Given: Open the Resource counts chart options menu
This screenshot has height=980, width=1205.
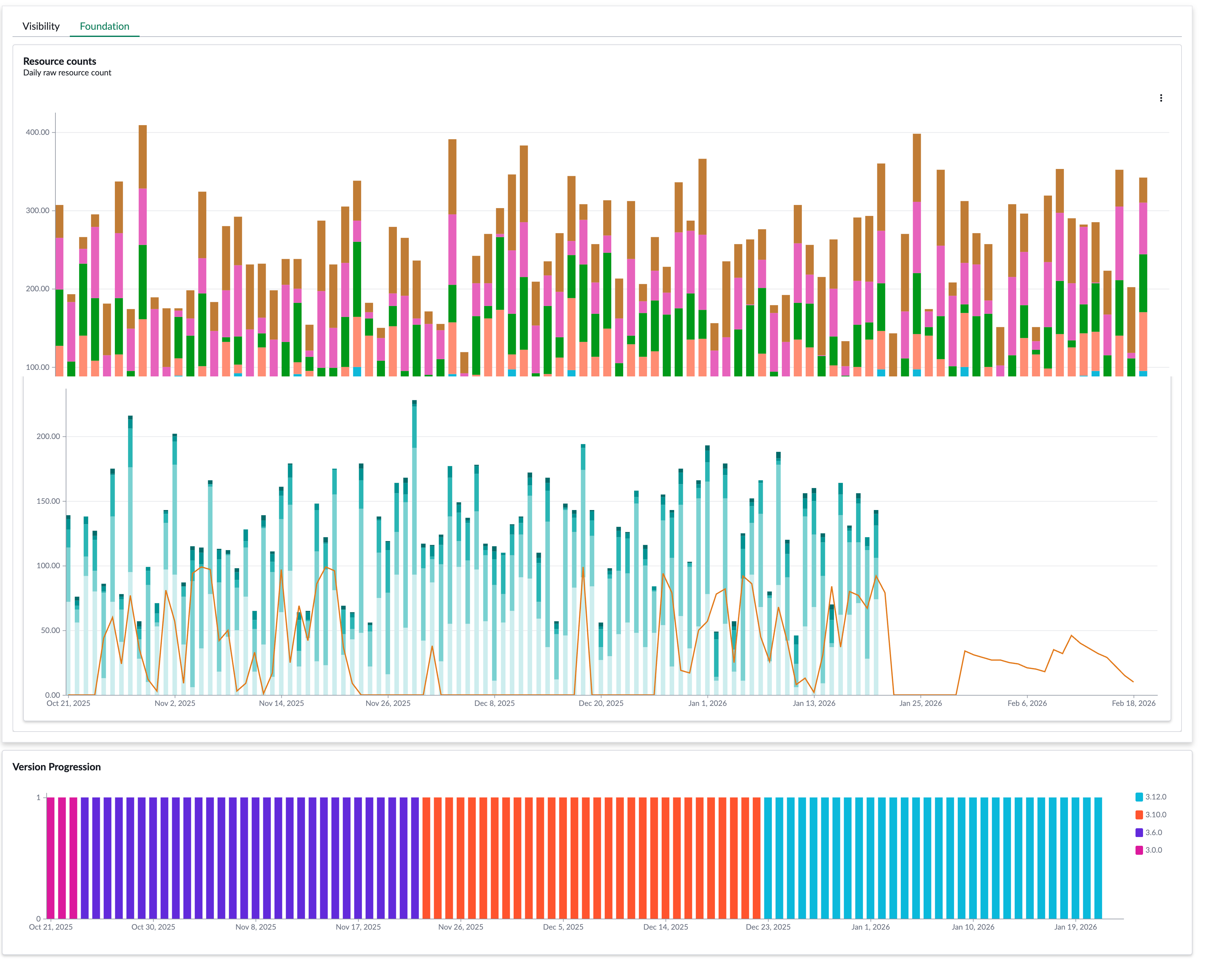Looking at the screenshot, I should pyautogui.click(x=1160, y=98).
